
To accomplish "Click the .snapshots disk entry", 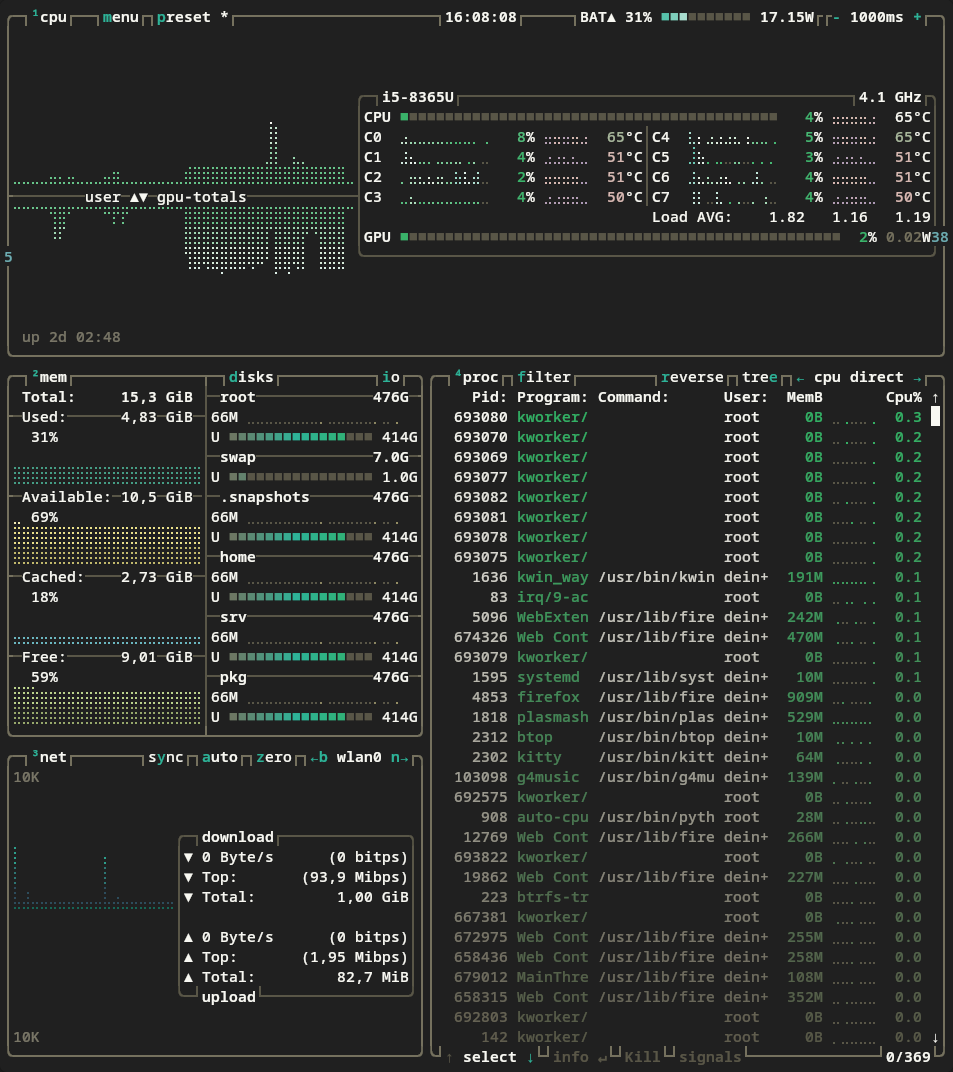I will tap(265, 497).
